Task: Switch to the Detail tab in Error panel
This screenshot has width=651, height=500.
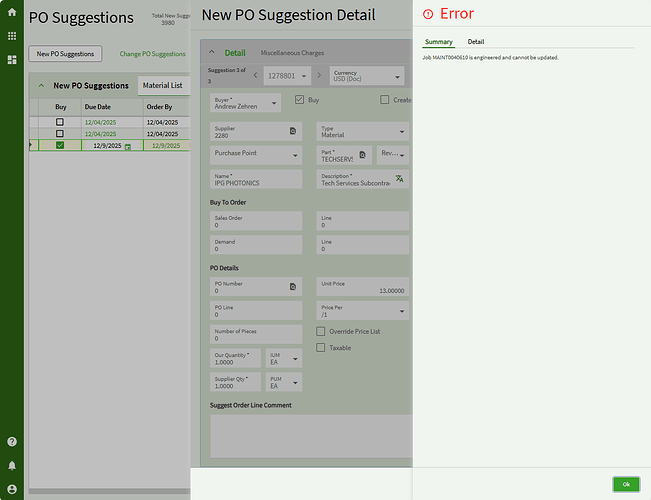Action: pos(476,42)
